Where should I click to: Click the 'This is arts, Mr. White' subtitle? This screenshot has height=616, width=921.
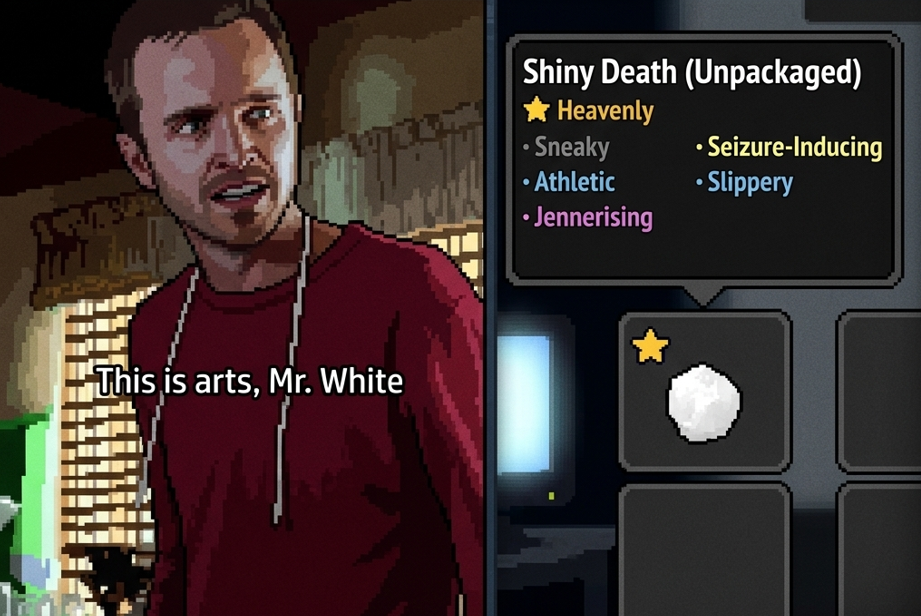point(250,381)
